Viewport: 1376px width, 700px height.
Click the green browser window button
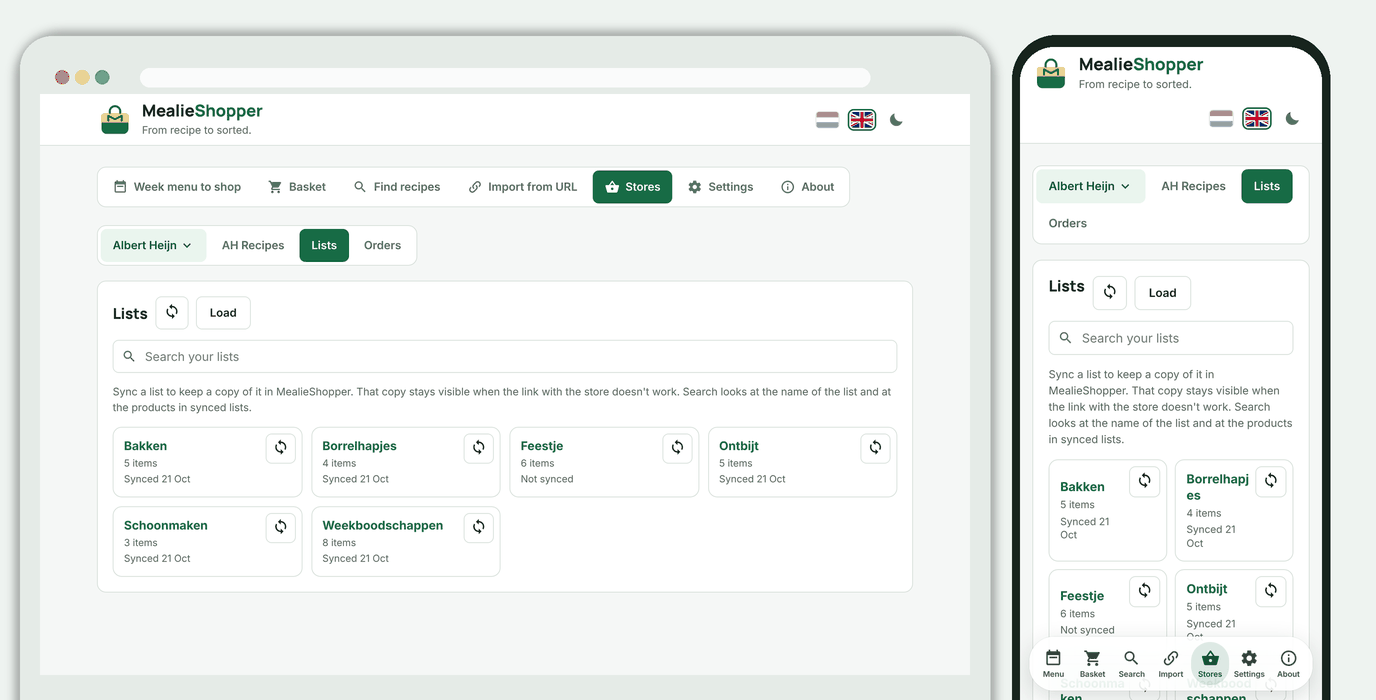tap(102, 77)
